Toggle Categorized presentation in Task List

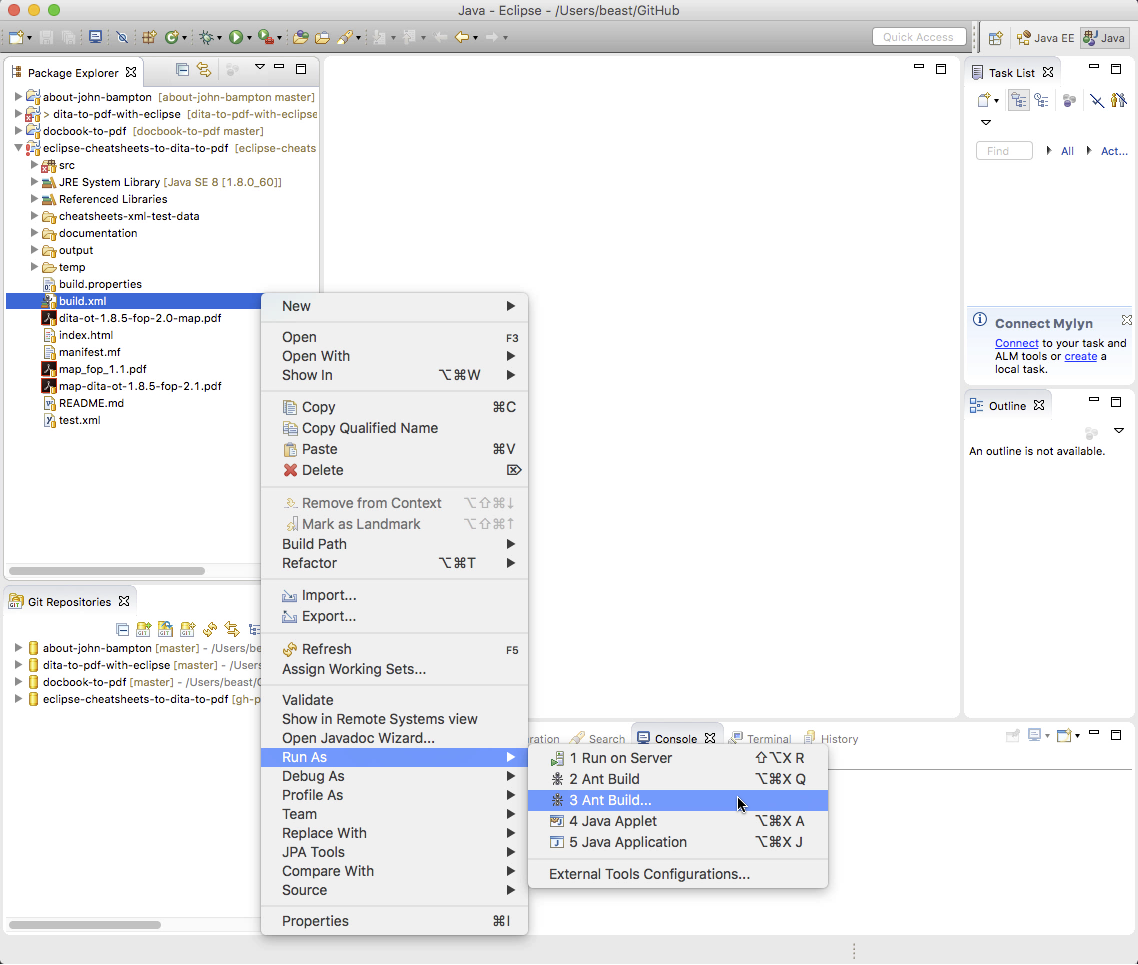pyautogui.click(x=1019, y=100)
